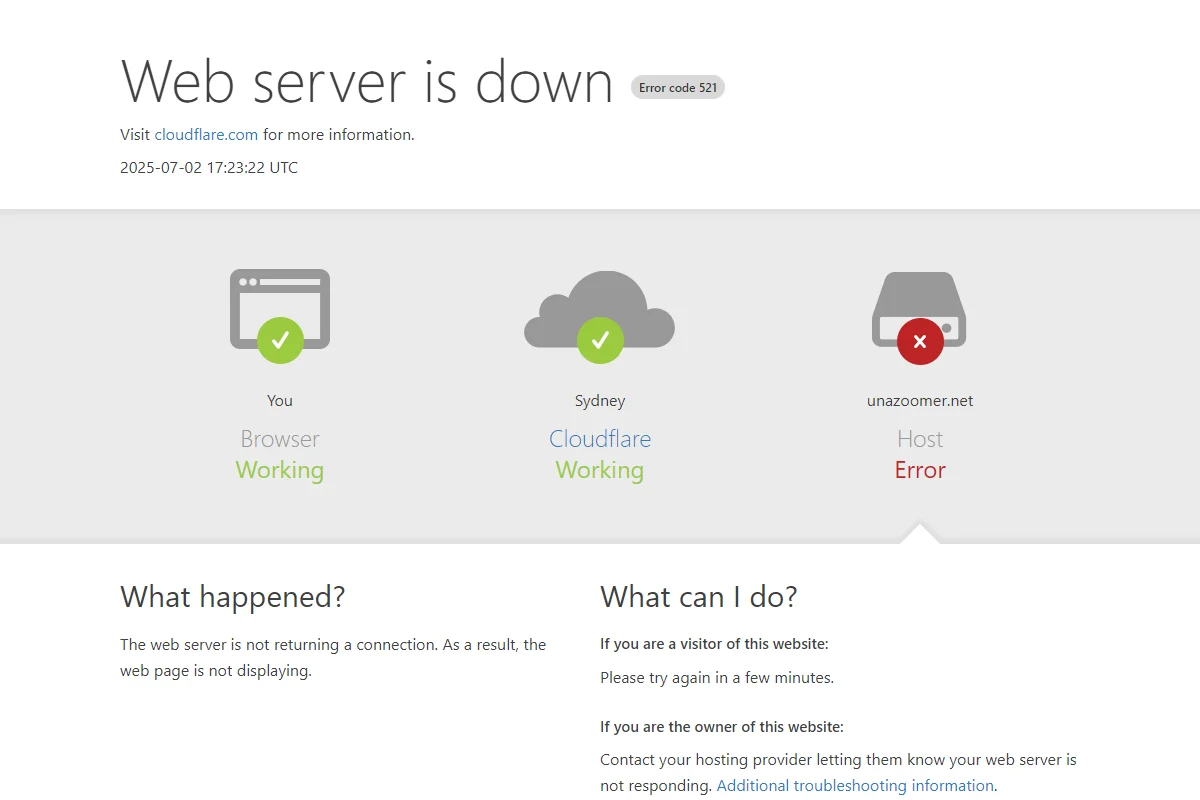Click the host server drive icon

(920, 309)
